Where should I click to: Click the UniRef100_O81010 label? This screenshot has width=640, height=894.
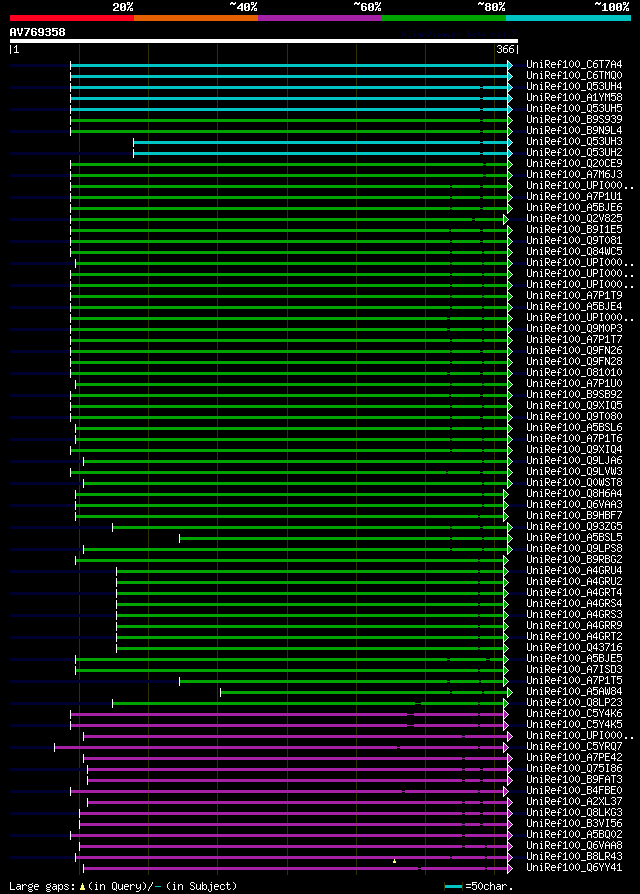point(574,372)
